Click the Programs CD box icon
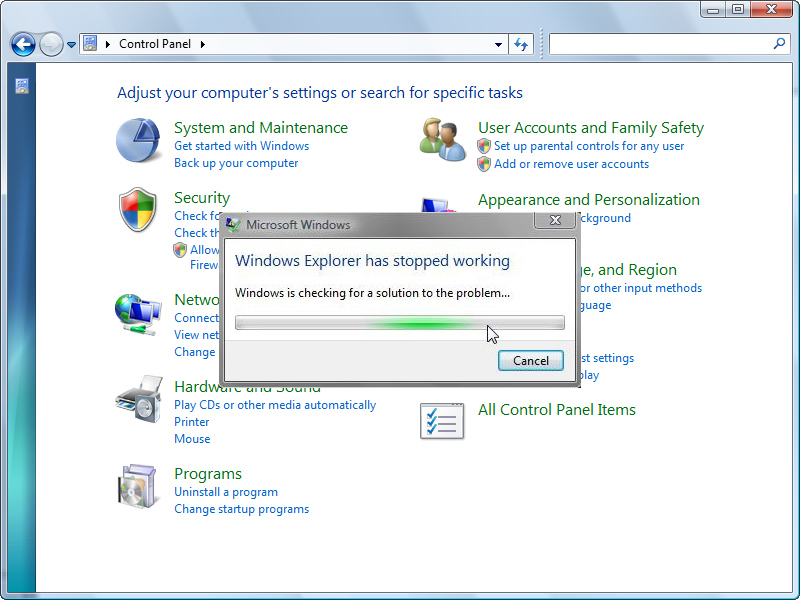Image resolution: width=800 pixels, height=600 pixels. pos(136,486)
